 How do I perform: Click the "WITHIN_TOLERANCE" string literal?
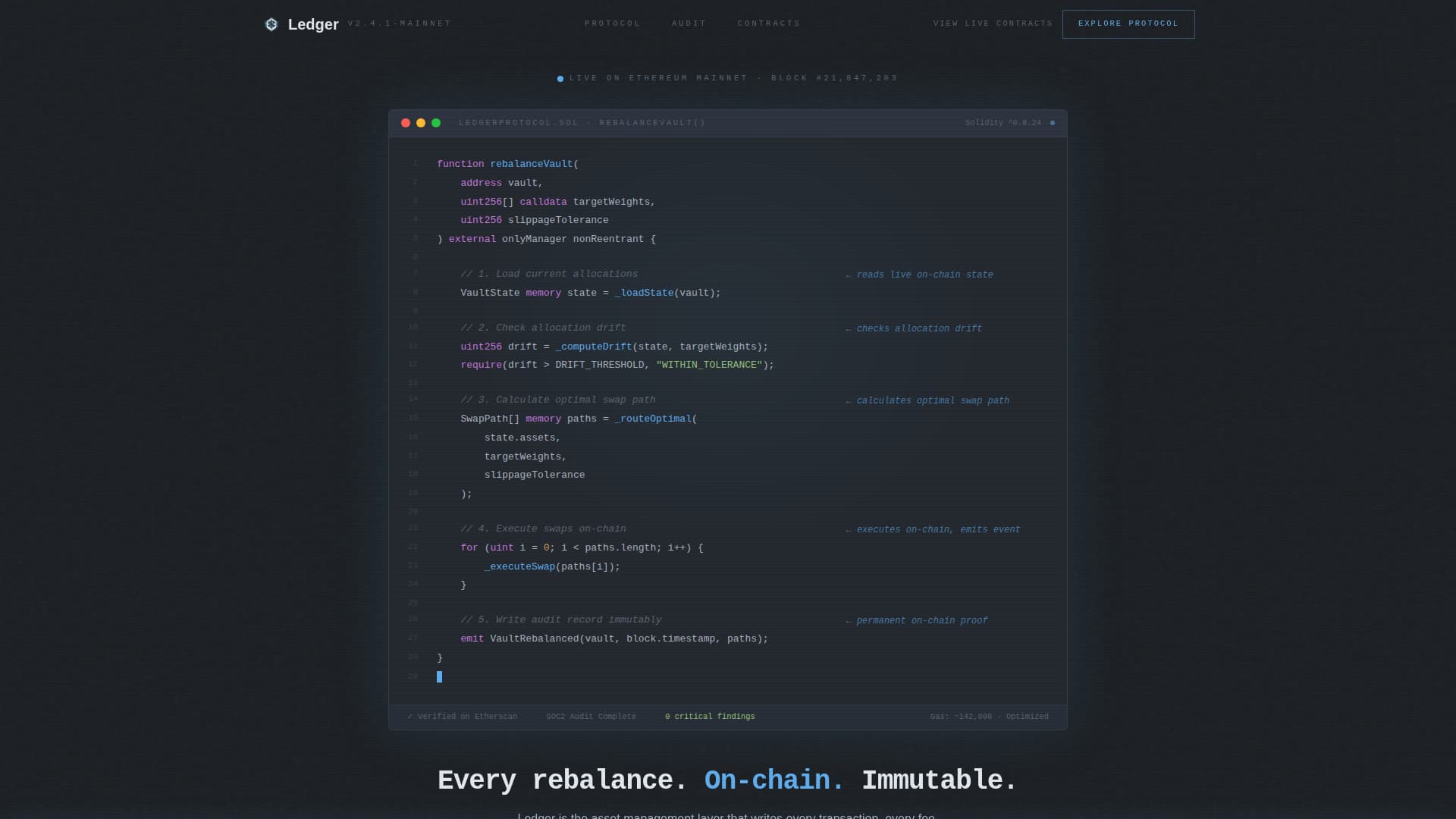(709, 365)
